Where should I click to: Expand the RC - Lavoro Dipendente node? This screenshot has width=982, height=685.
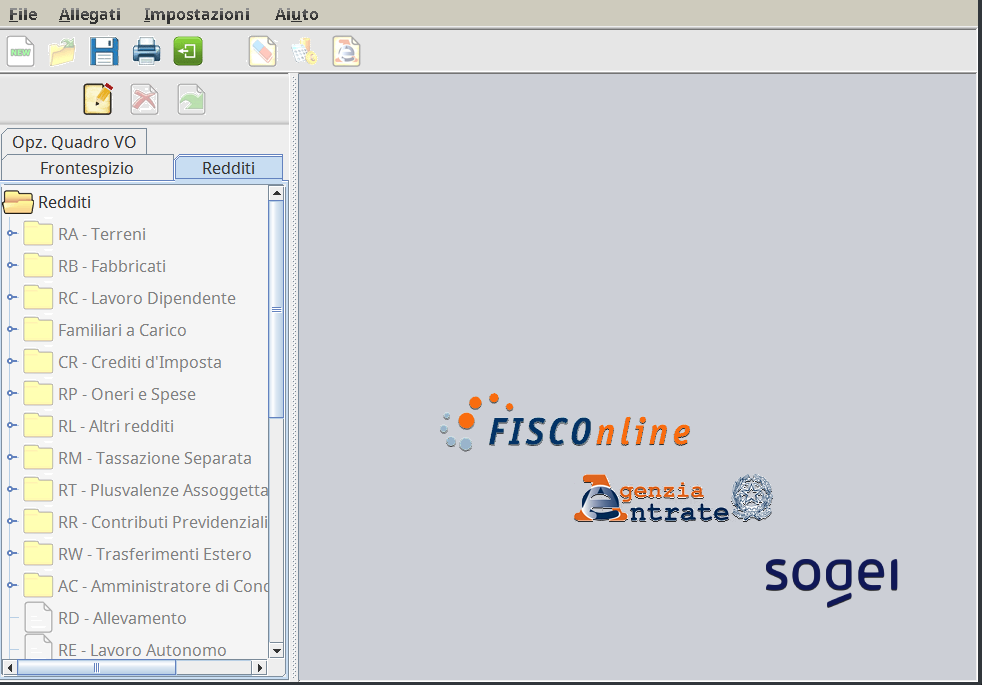pos(12,298)
